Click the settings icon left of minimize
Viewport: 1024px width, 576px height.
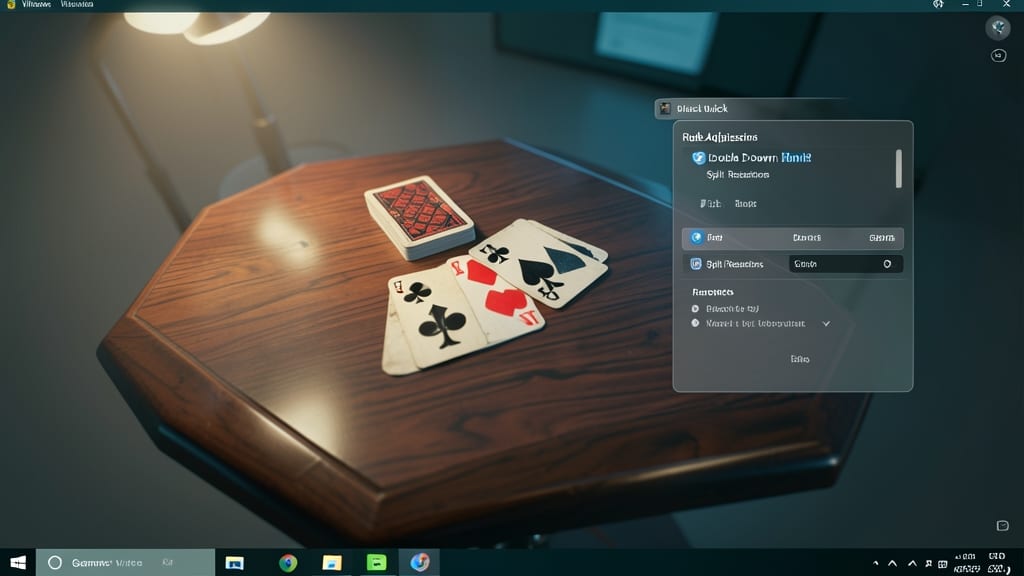938,4
